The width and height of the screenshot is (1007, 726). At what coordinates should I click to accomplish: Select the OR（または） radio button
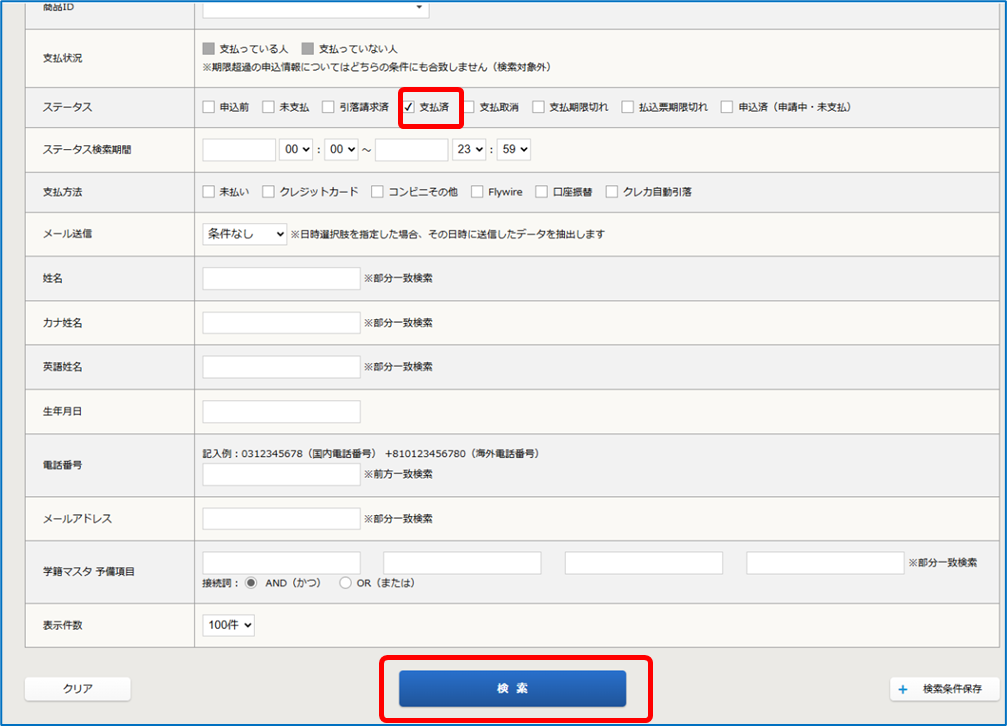[346, 583]
